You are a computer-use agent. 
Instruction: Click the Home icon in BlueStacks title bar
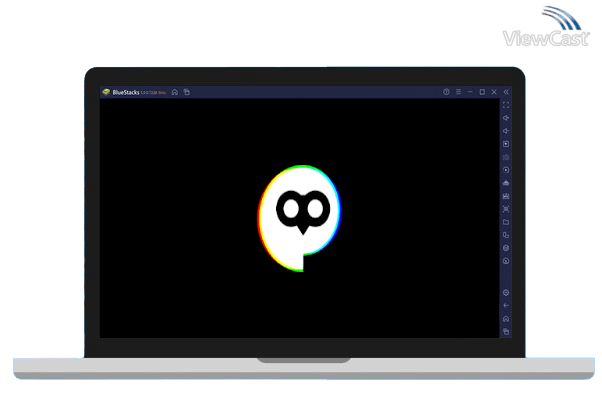coord(175,92)
